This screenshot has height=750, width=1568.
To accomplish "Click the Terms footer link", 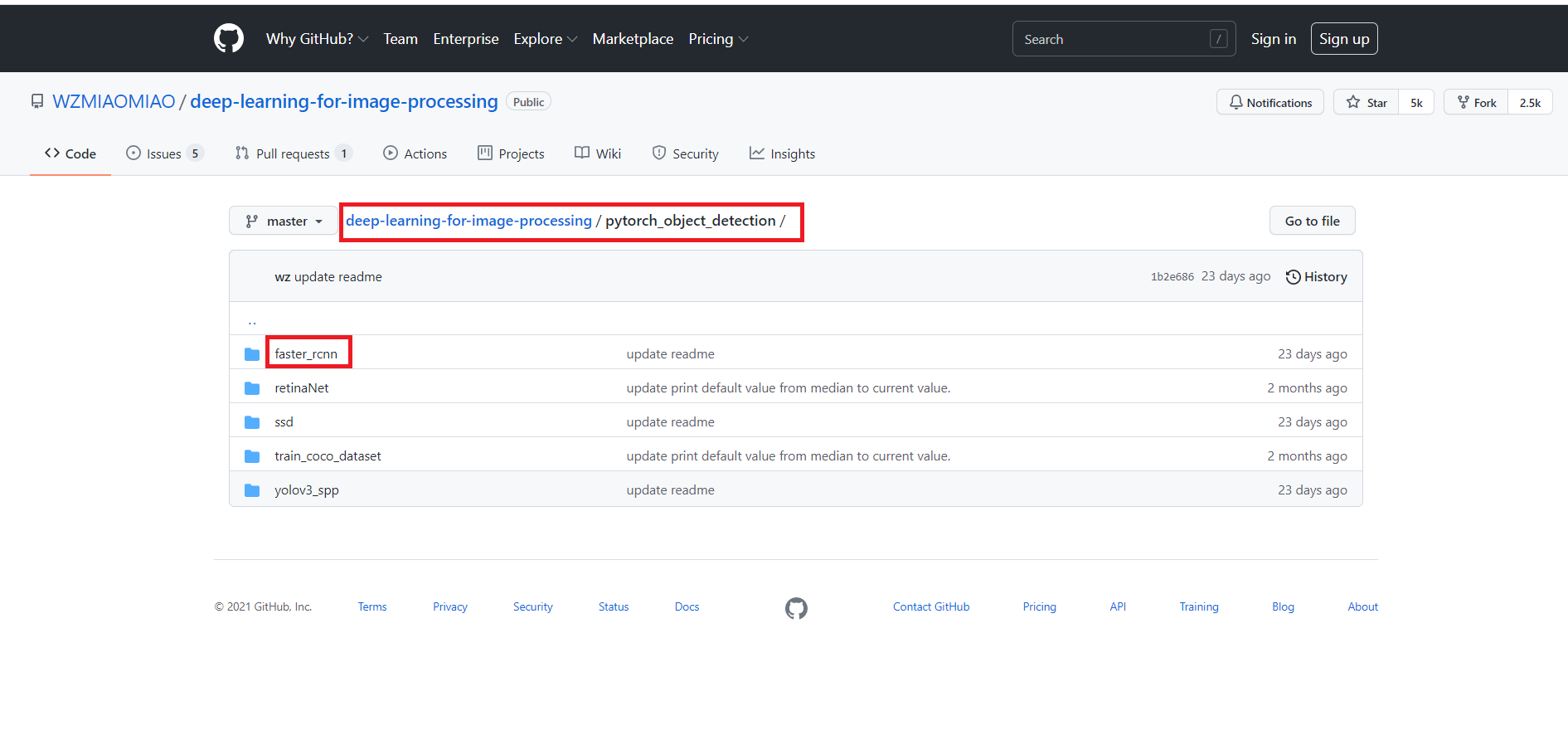I will coord(372,607).
